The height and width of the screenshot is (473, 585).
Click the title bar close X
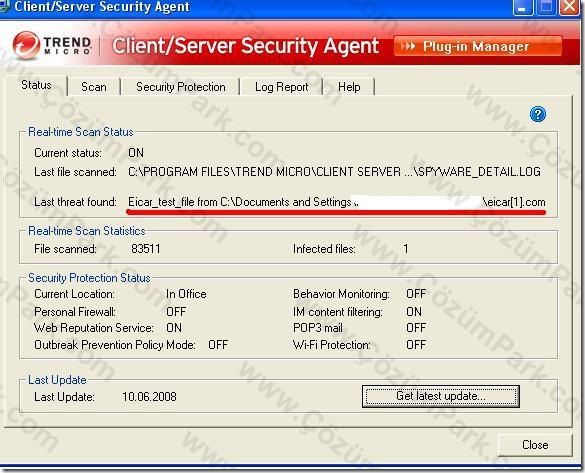click(569, 7)
